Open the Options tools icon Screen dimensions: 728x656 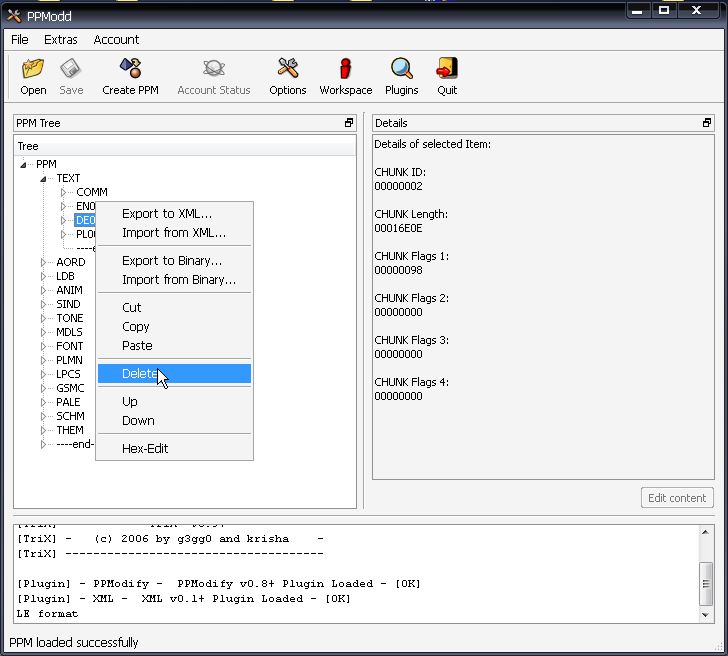click(288, 68)
